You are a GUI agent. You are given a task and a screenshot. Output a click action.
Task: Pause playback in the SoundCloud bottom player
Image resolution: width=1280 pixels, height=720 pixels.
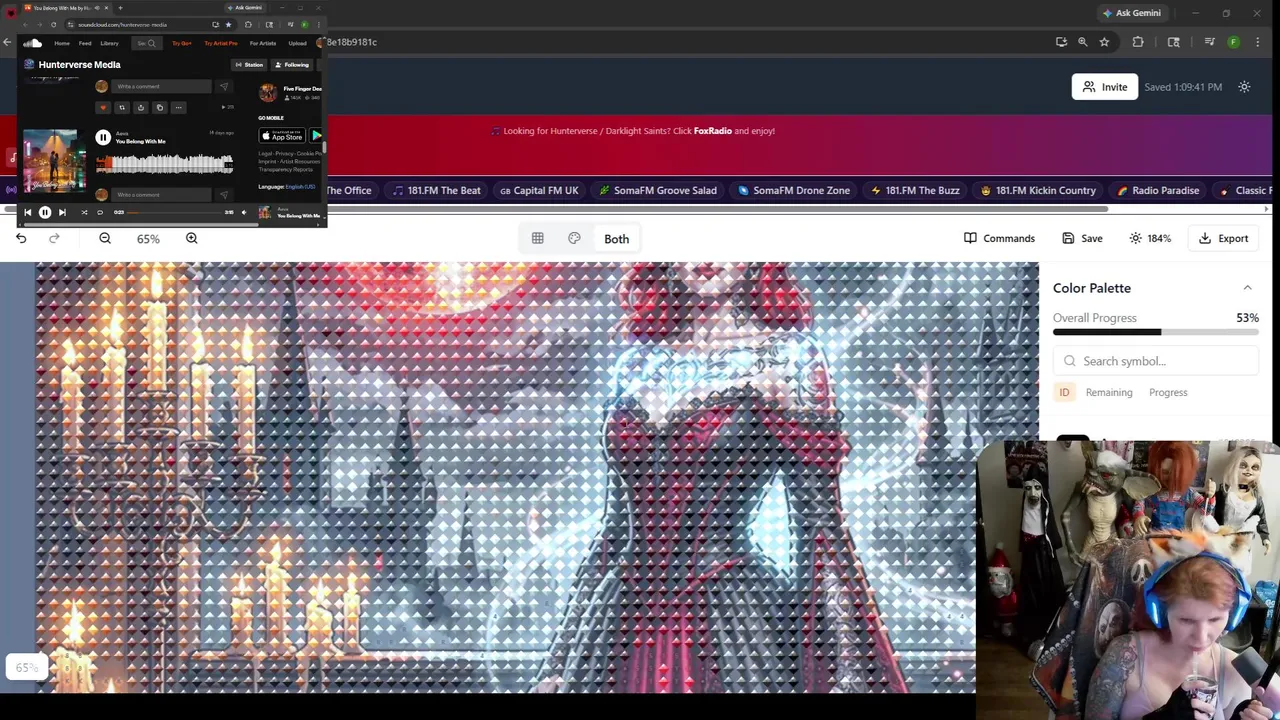pyautogui.click(x=45, y=212)
